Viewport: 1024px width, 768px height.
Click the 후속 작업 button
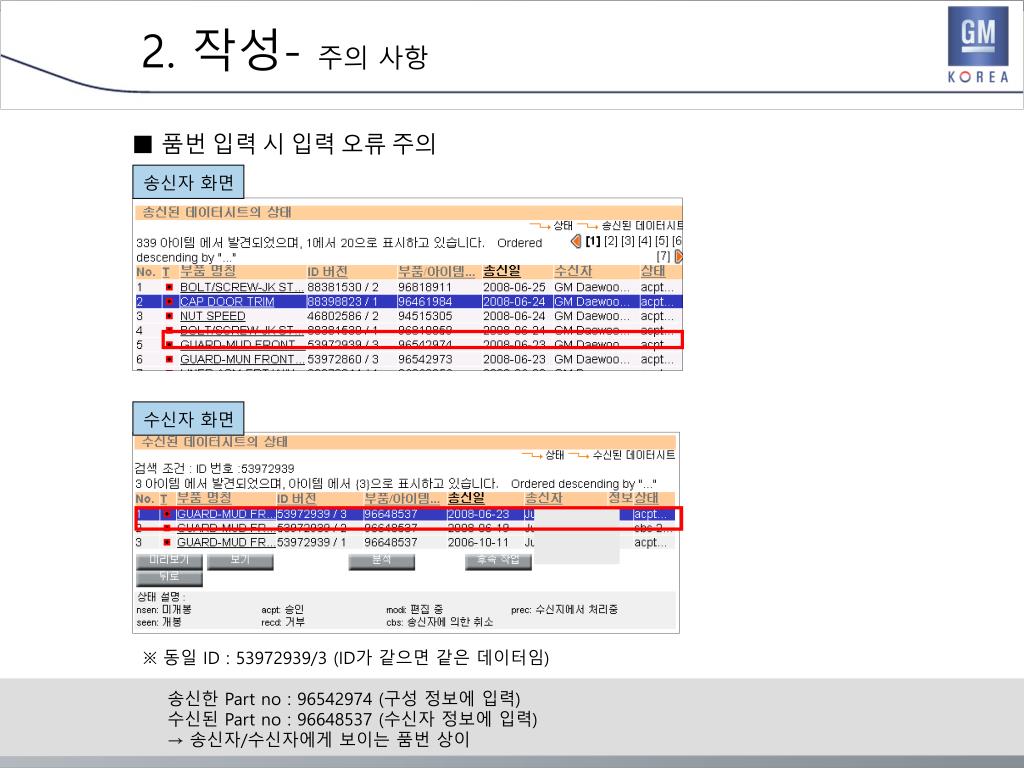point(498,561)
